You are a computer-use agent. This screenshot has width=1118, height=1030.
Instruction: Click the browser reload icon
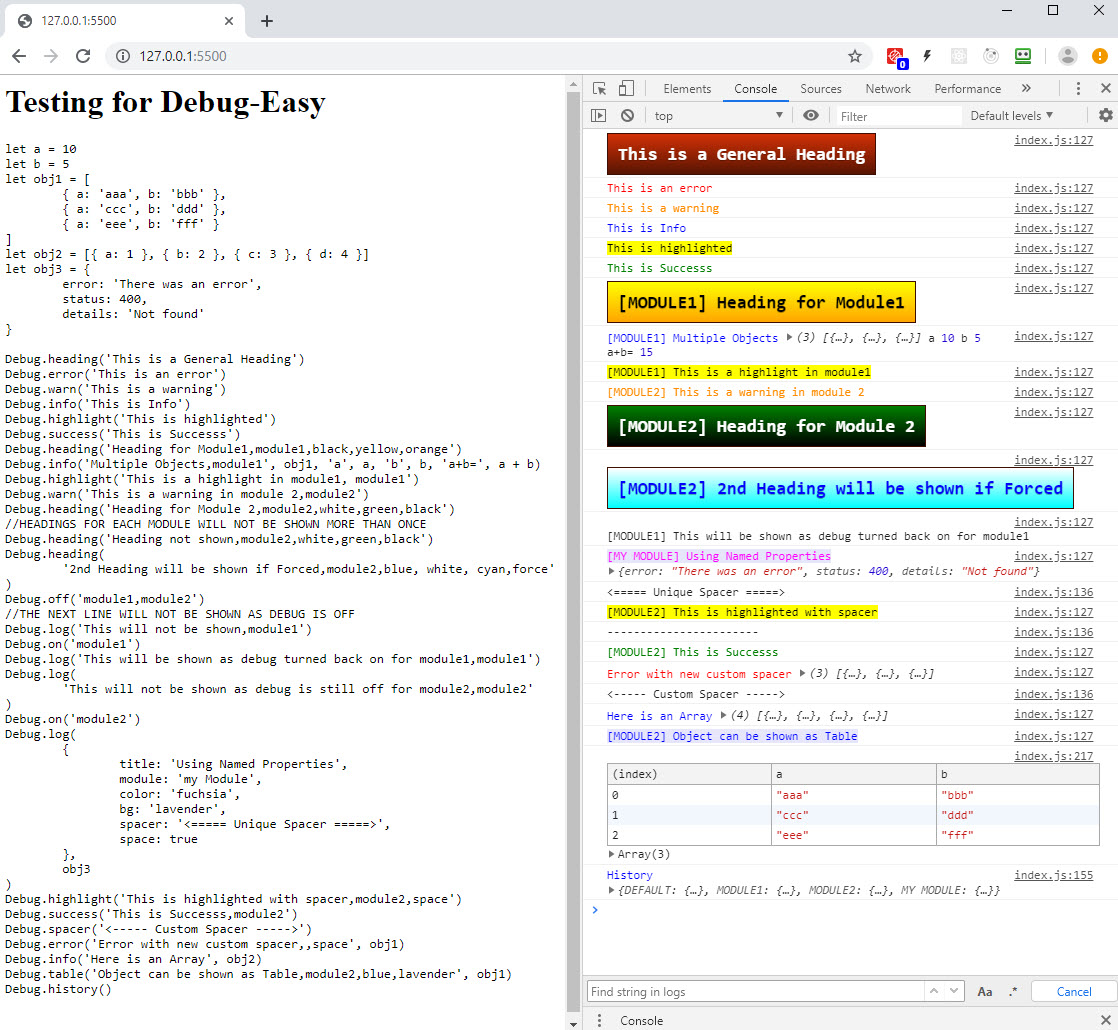[82, 56]
